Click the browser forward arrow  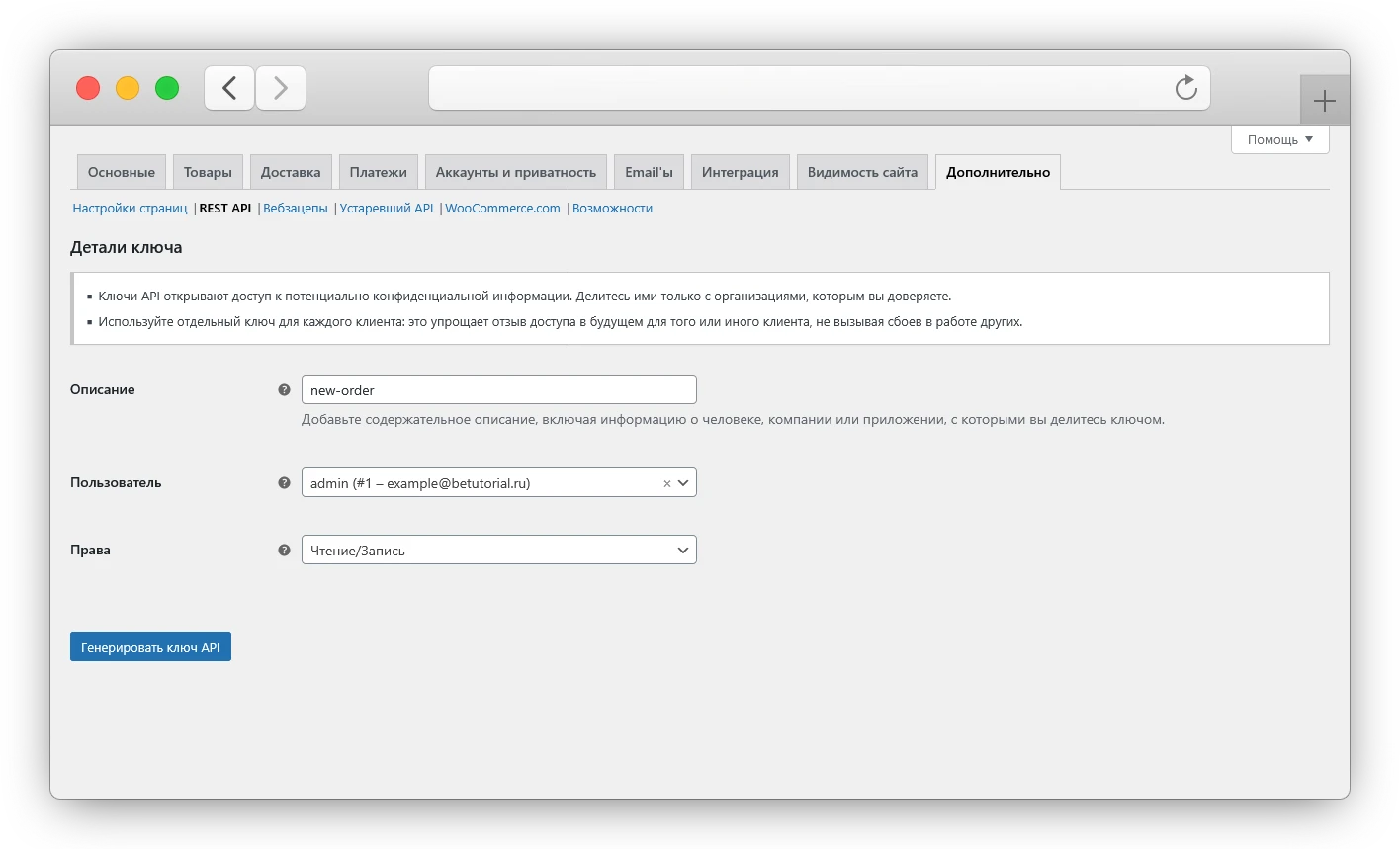pyautogui.click(x=281, y=88)
